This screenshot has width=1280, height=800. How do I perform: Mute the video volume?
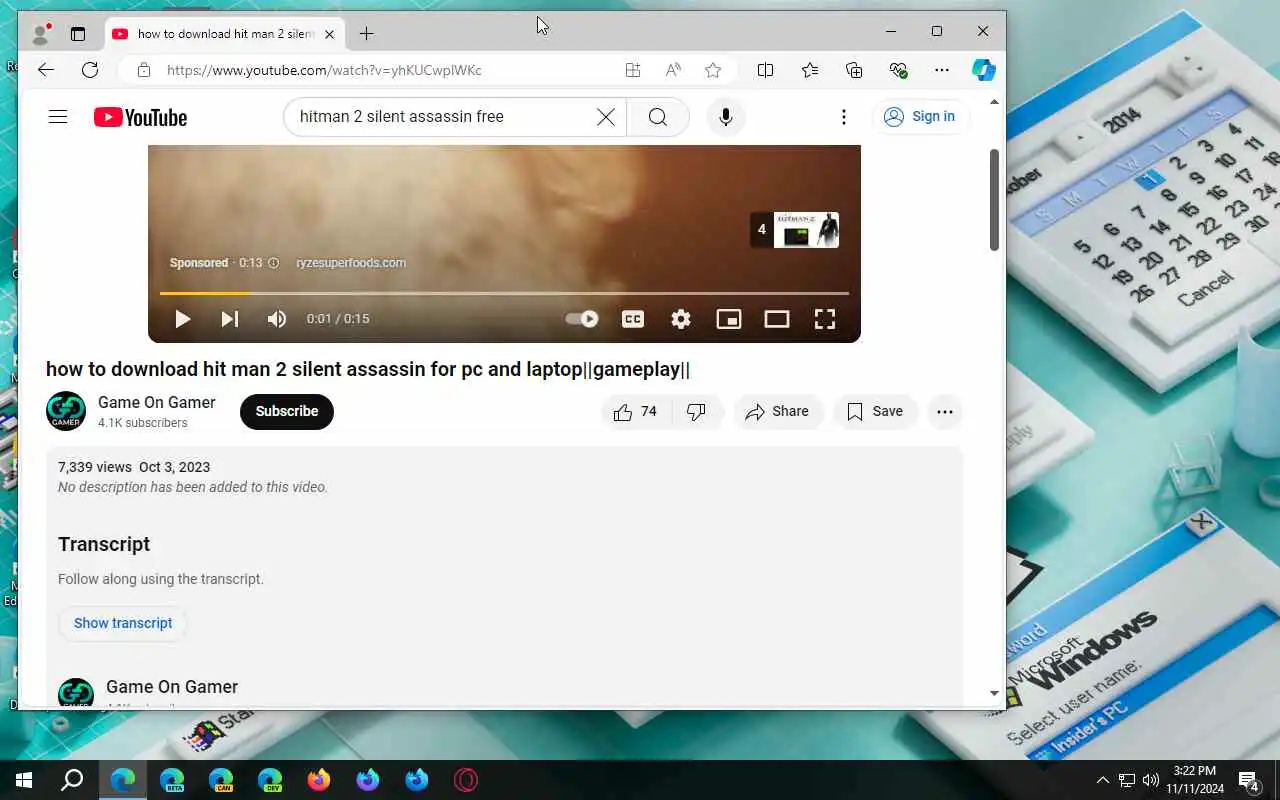click(x=277, y=319)
